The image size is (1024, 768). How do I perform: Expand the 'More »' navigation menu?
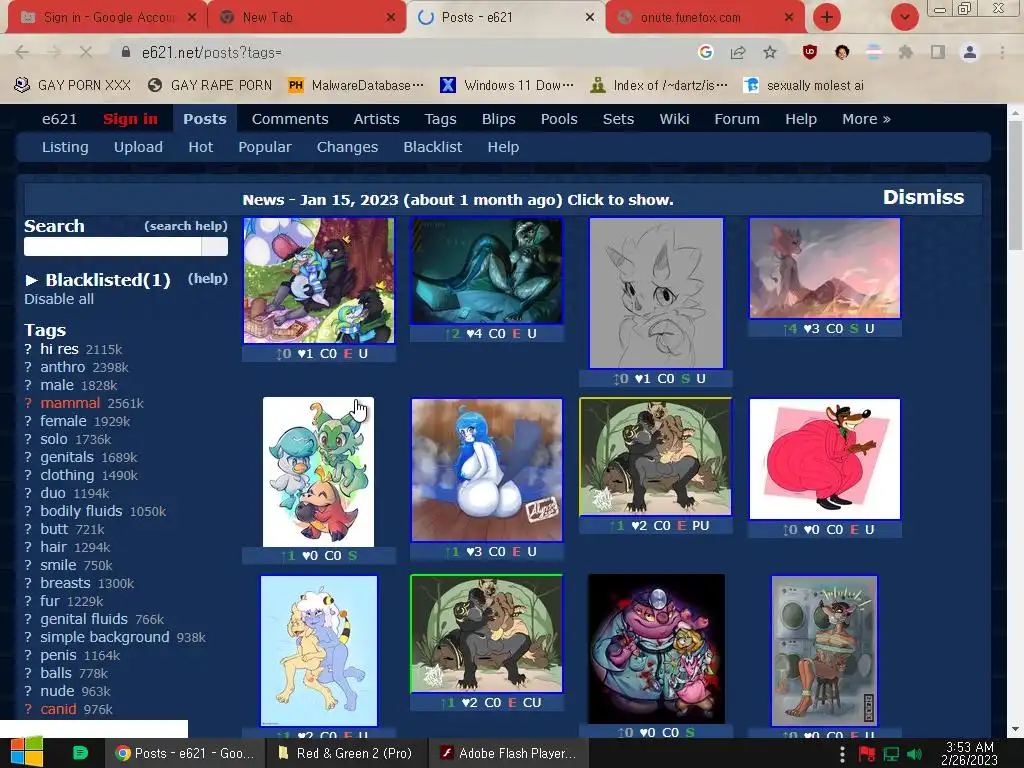(x=866, y=119)
